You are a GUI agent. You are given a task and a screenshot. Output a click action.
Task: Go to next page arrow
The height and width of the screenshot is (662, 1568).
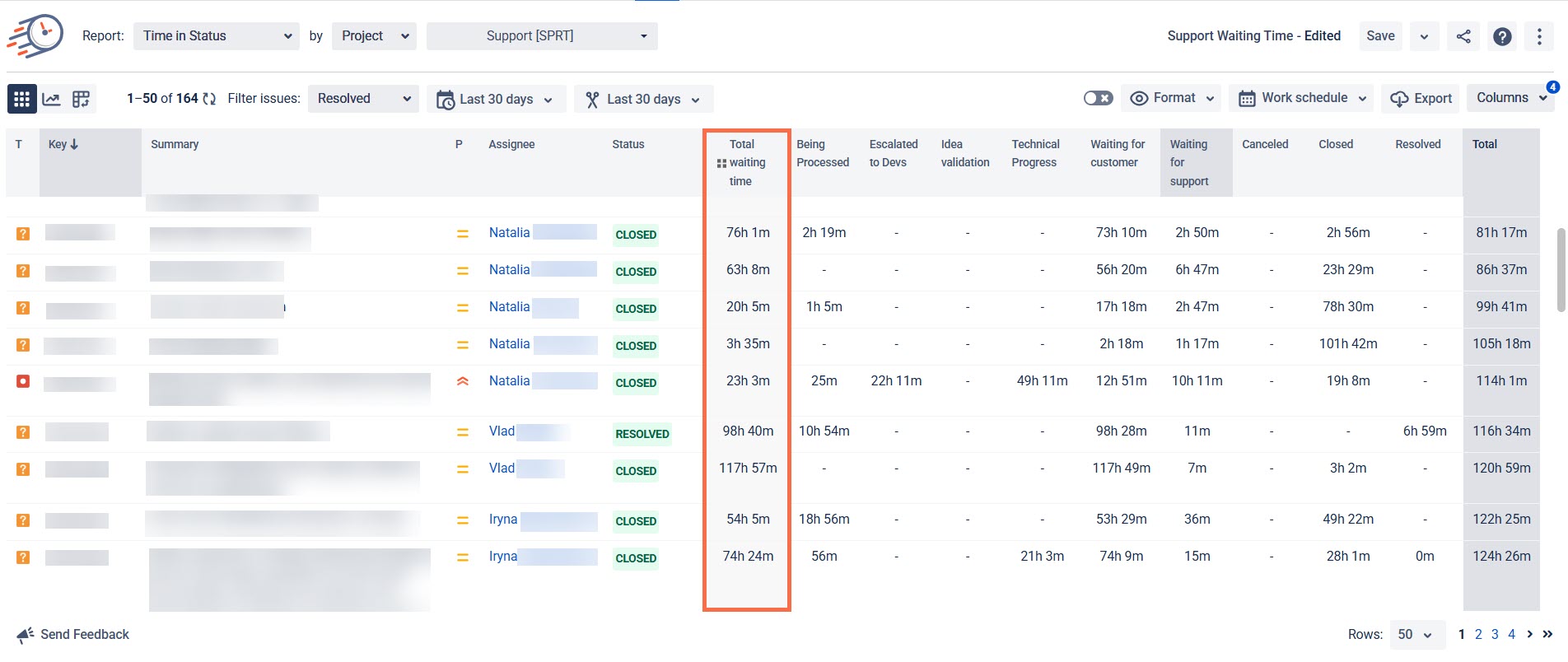click(x=1530, y=634)
